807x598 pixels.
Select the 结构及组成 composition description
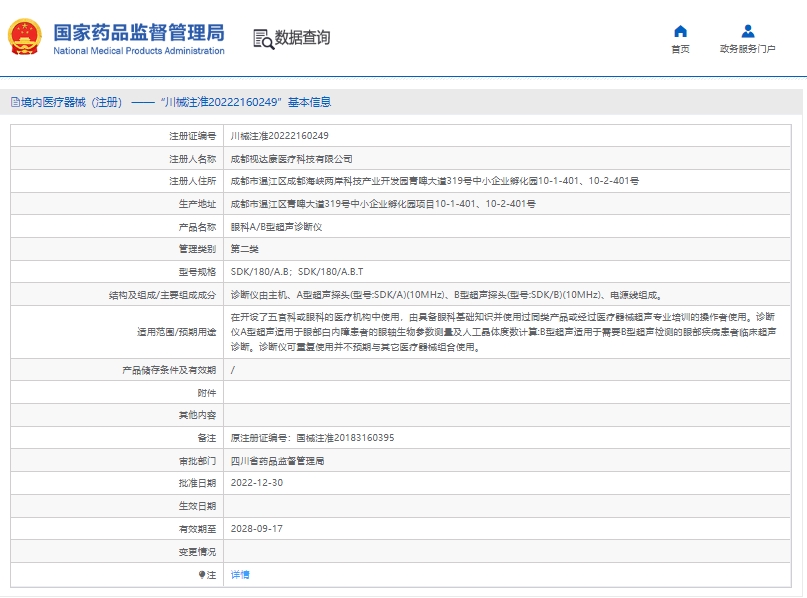(x=446, y=295)
